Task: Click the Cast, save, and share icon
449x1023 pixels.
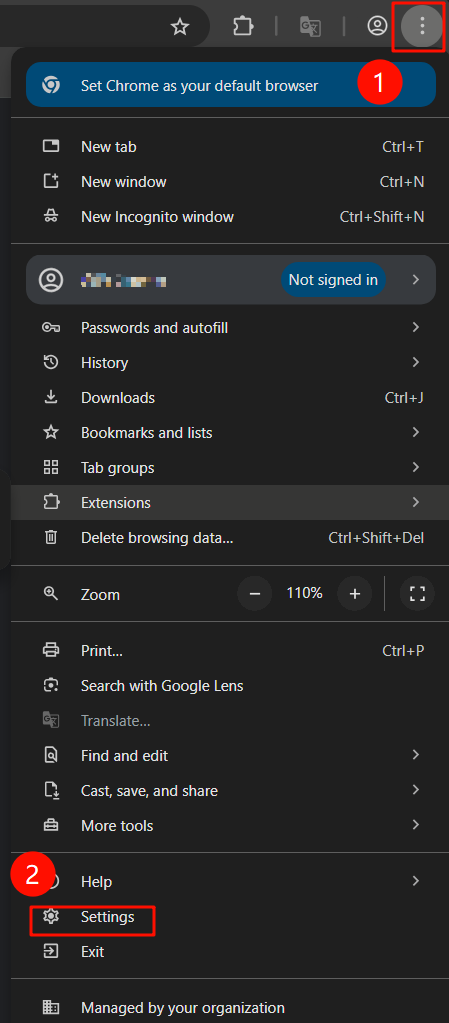Action: click(x=51, y=791)
